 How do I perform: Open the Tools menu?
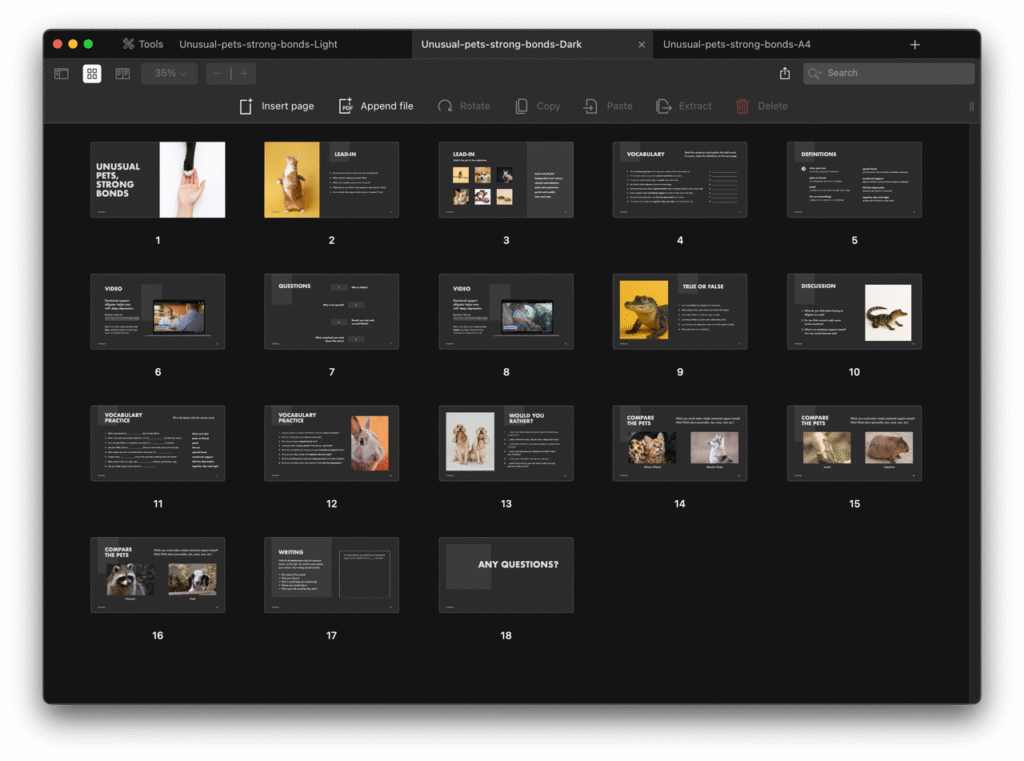pos(143,44)
